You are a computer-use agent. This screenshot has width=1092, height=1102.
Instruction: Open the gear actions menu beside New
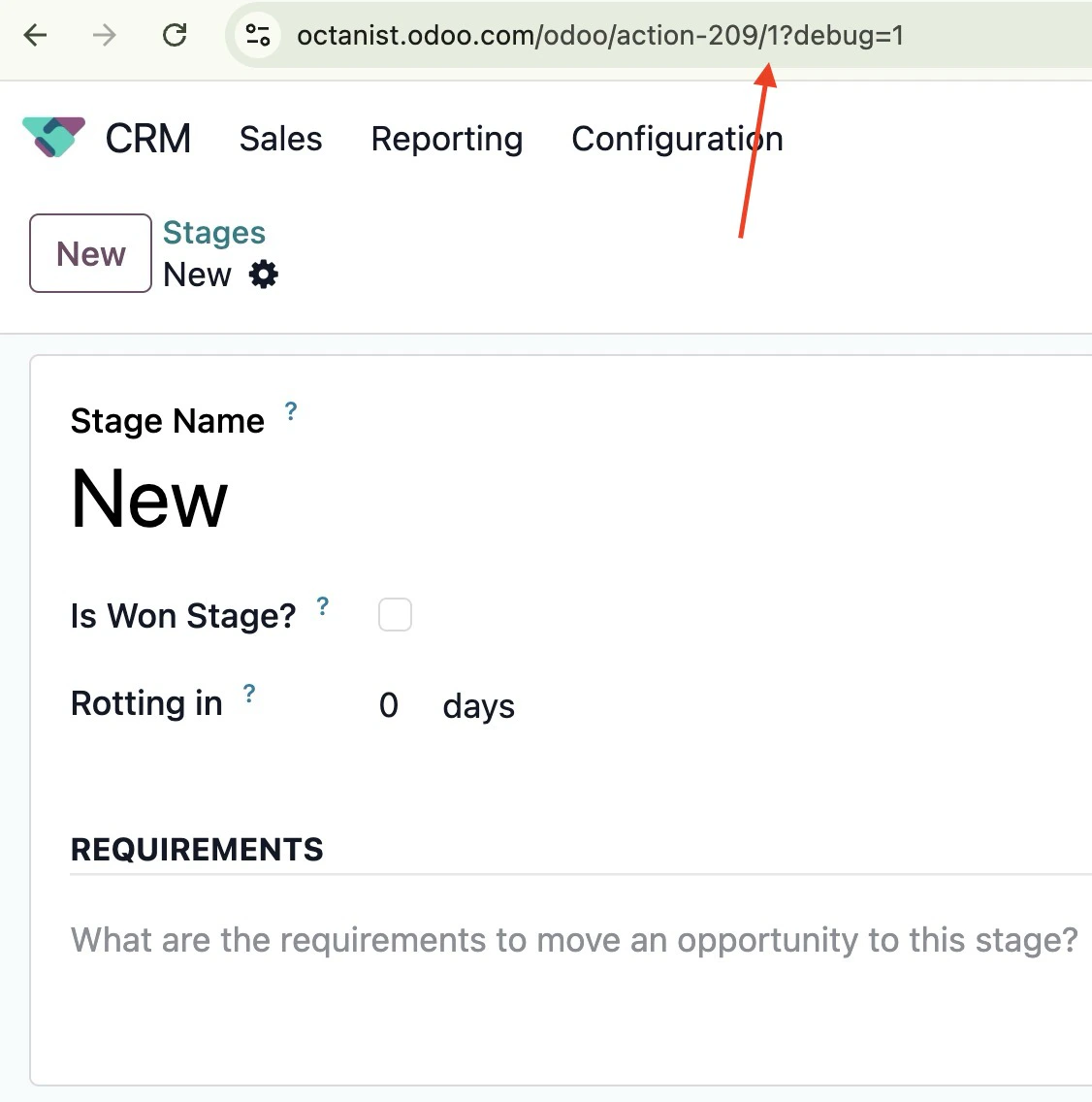264,275
